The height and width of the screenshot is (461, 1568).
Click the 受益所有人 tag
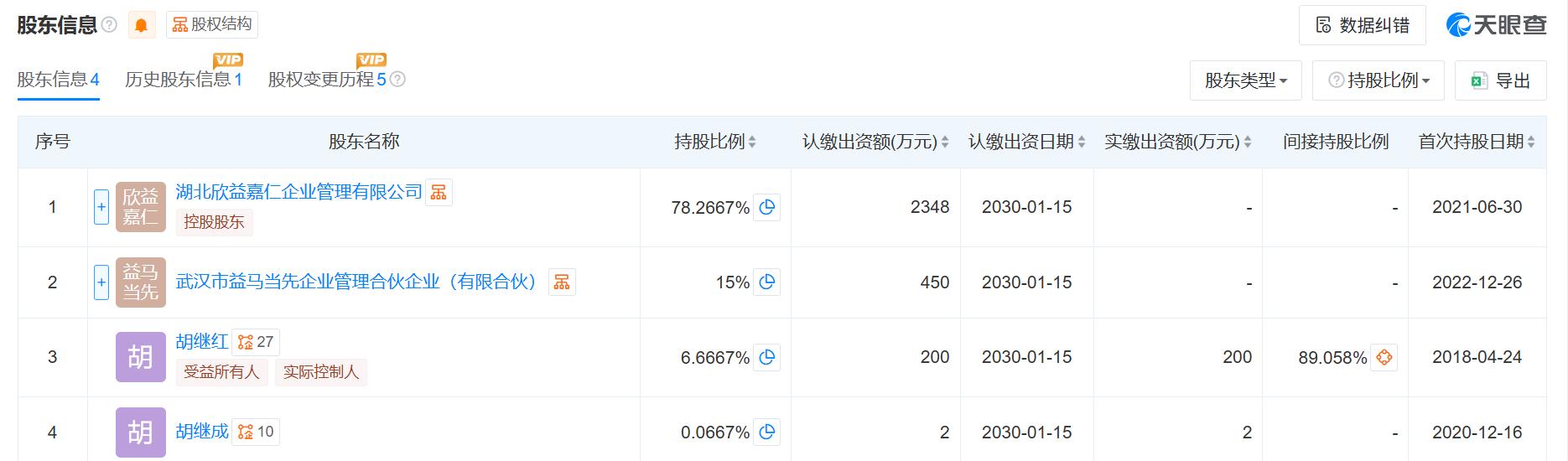pos(221,372)
